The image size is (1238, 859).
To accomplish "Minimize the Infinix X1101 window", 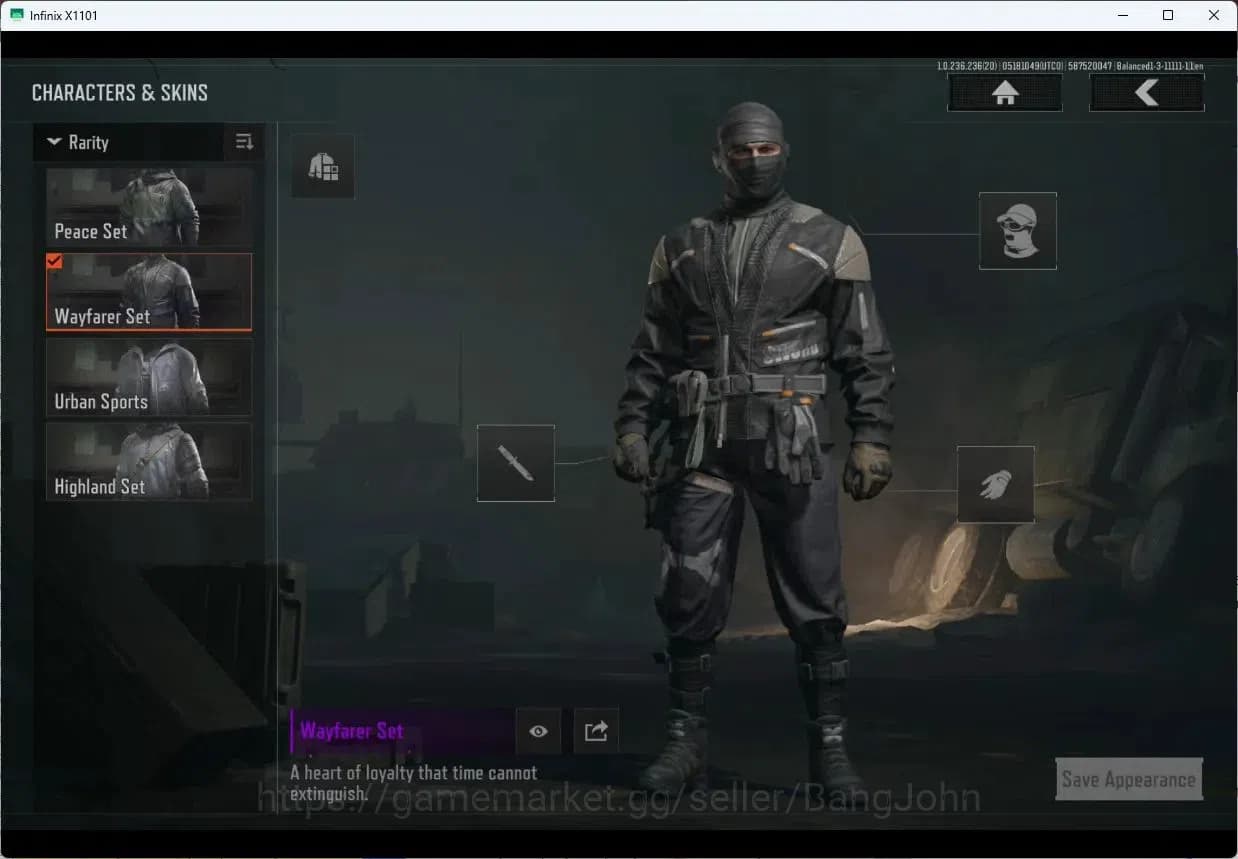I will [1122, 15].
